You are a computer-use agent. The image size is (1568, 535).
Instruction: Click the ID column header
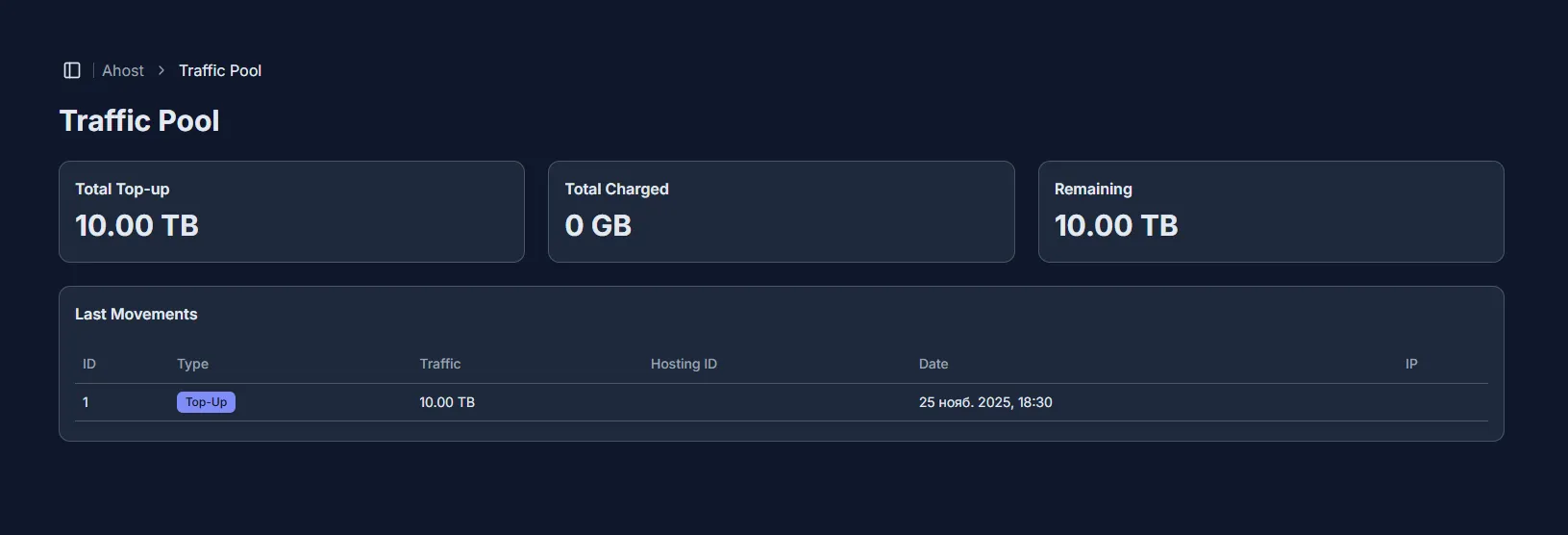pos(89,364)
